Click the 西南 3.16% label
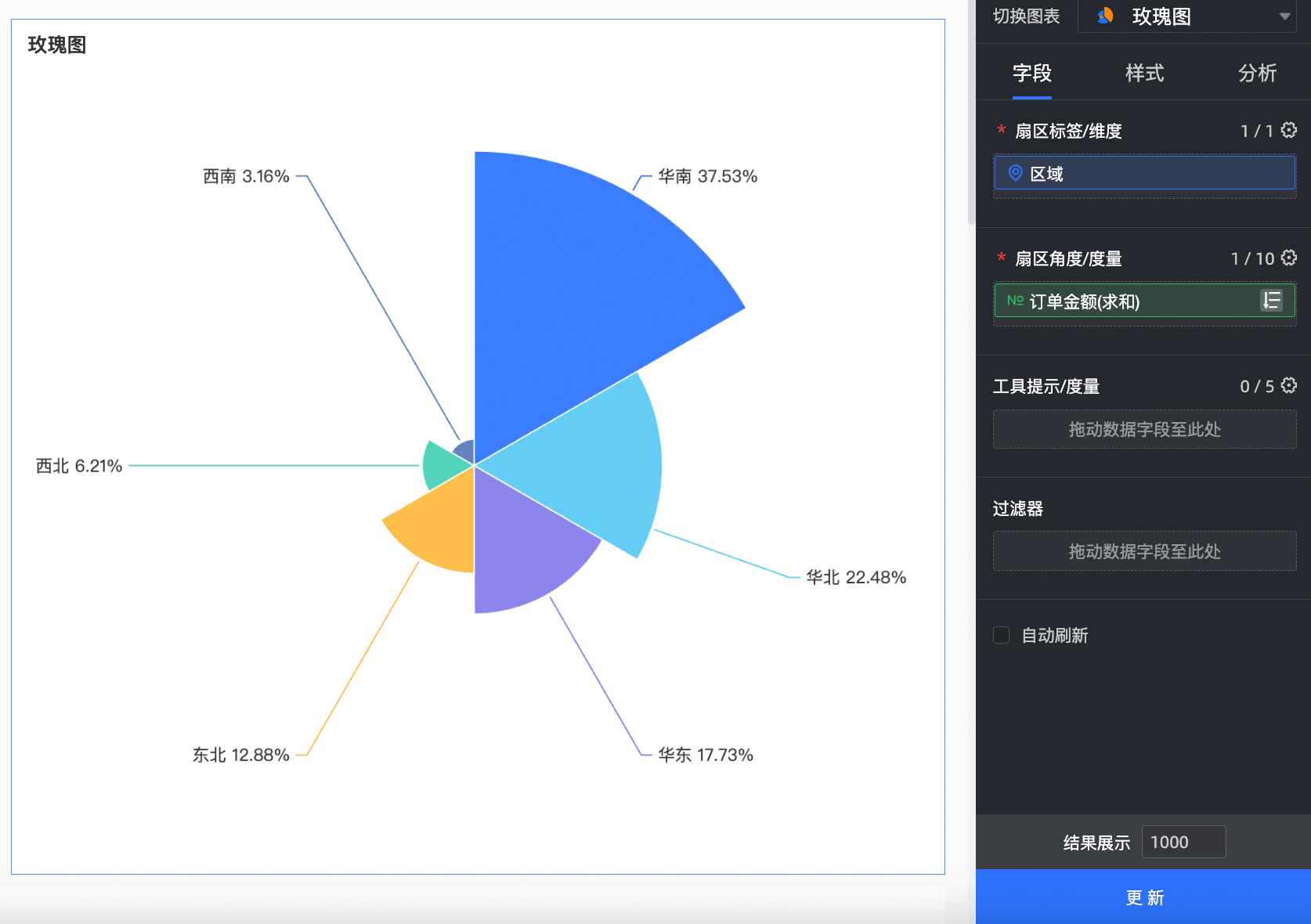1311x924 pixels. [x=246, y=176]
